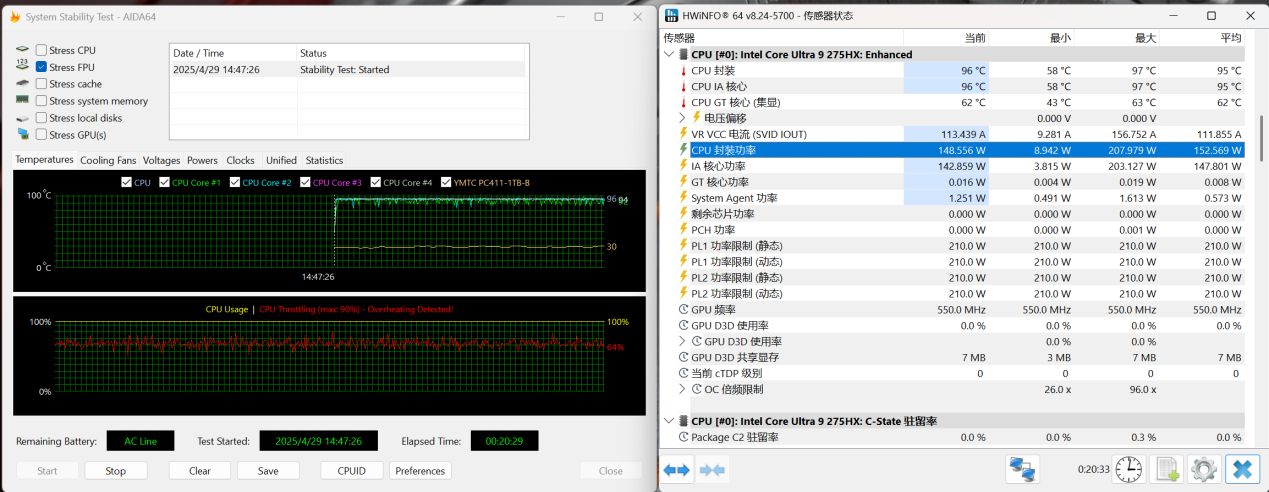Open the Statistics tab
This screenshot has height=492, width=1269.
point(324,160)
